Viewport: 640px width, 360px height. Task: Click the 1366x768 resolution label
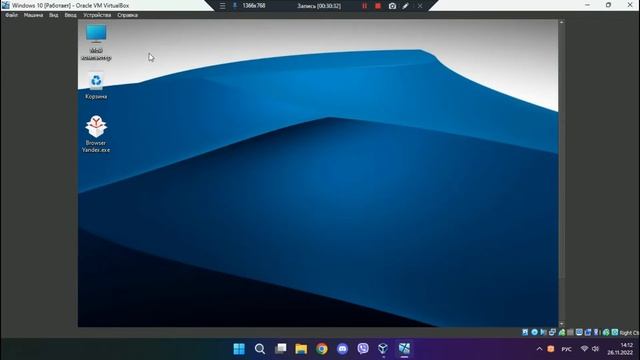point(254,6)
